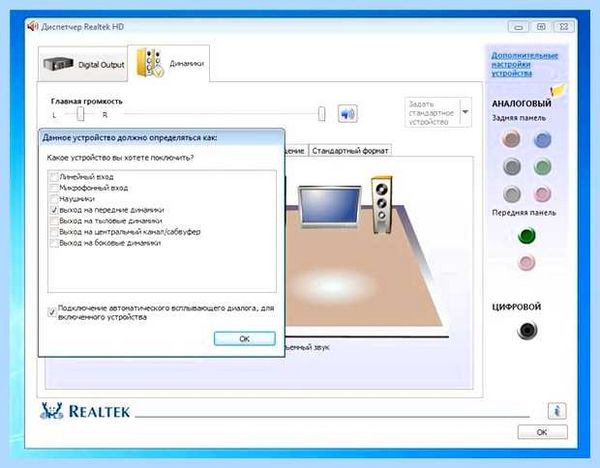600x468 pixels.
Task: Click the gray left bottom rear jack
Action: [511, 194]
